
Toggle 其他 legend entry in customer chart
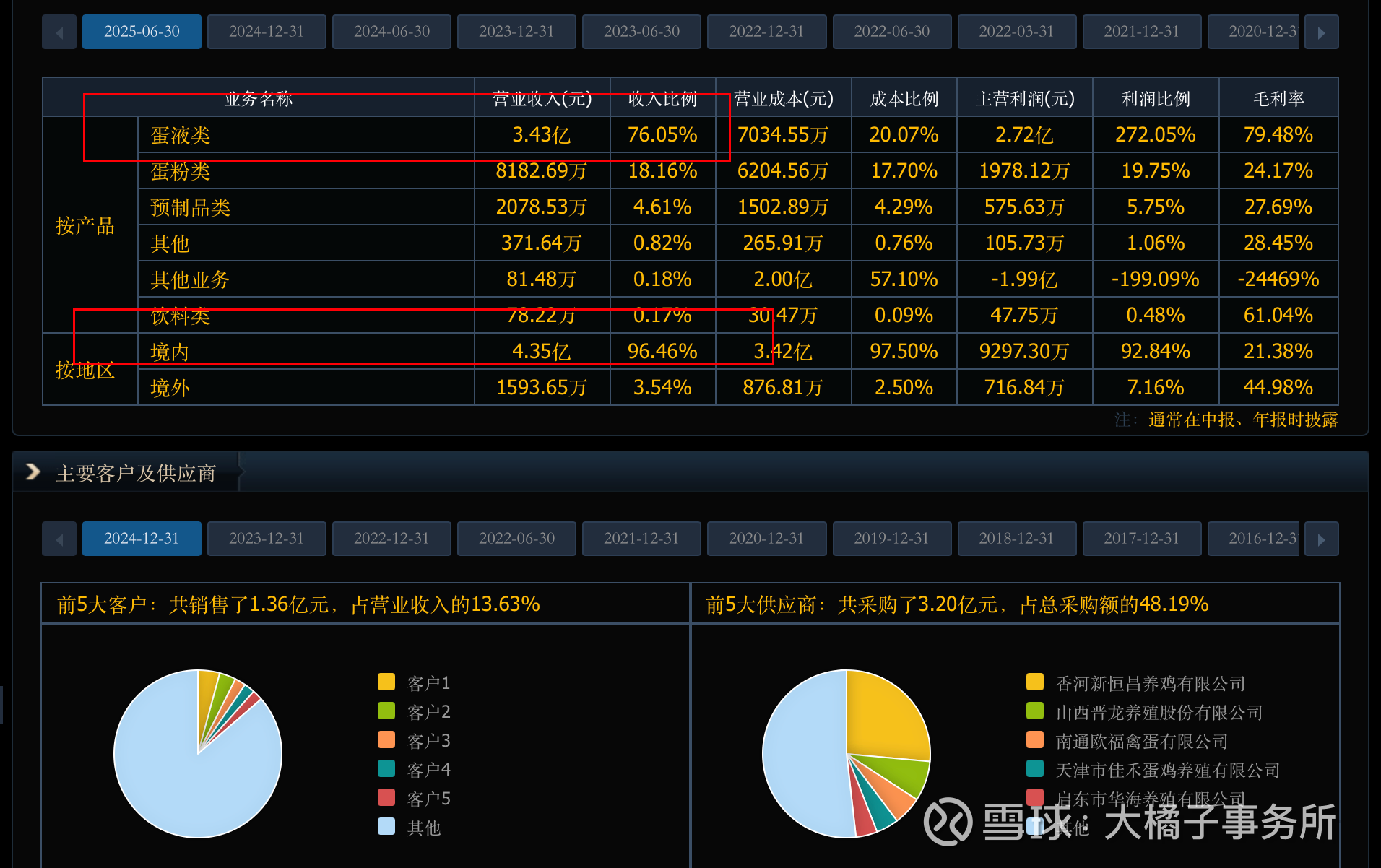point(423,828)
